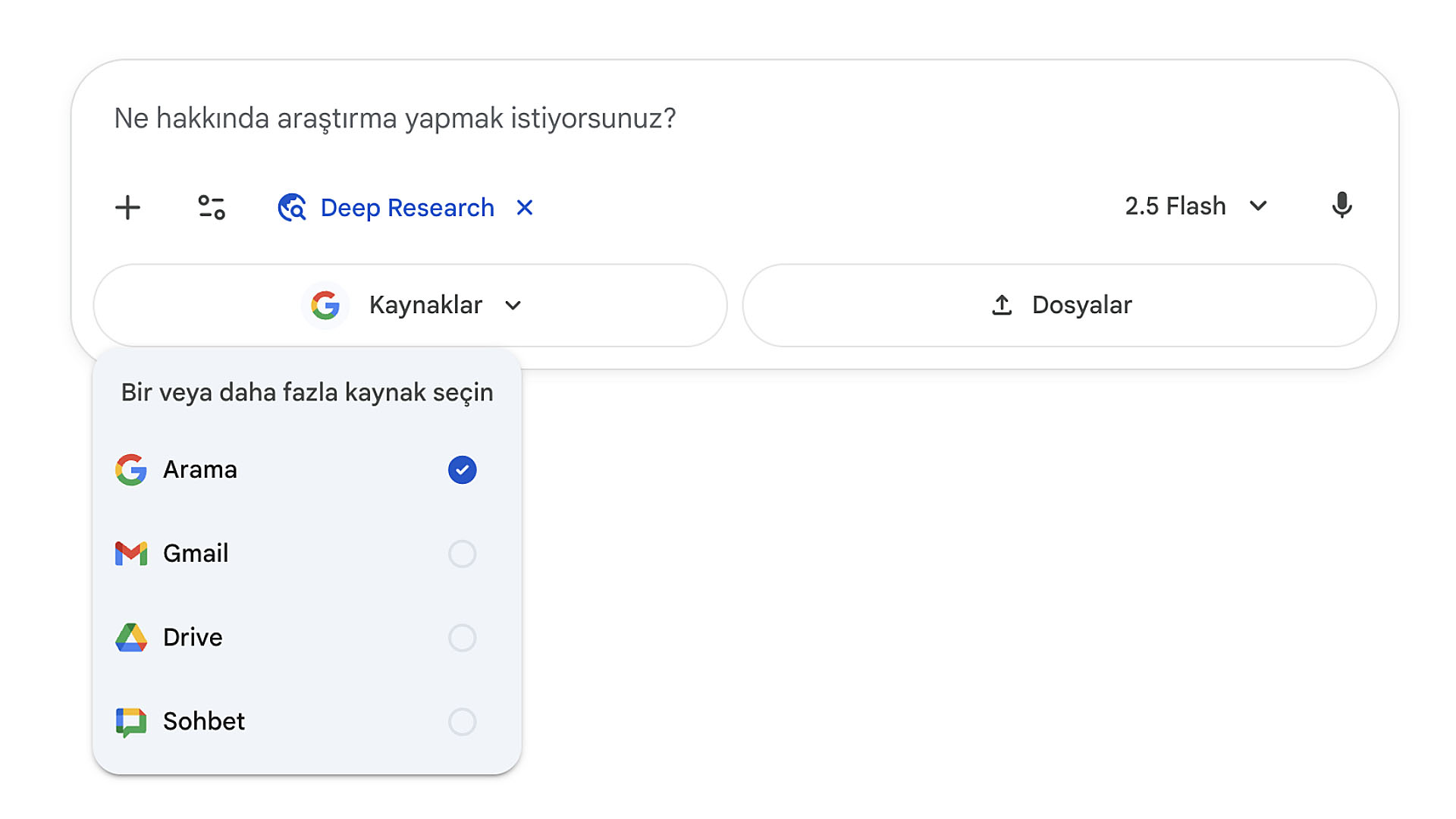This screenshot has width=1456, height=819.
Task: Click the plus add attachment icon
Action: coord(127,207)
